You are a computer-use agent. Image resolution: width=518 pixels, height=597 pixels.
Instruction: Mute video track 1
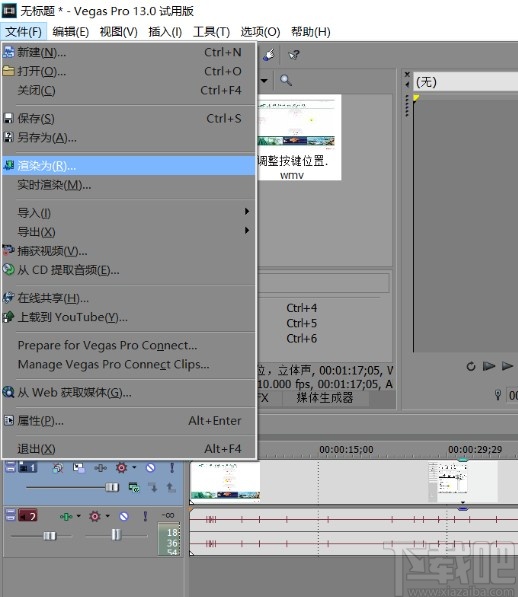pos(150,468)
